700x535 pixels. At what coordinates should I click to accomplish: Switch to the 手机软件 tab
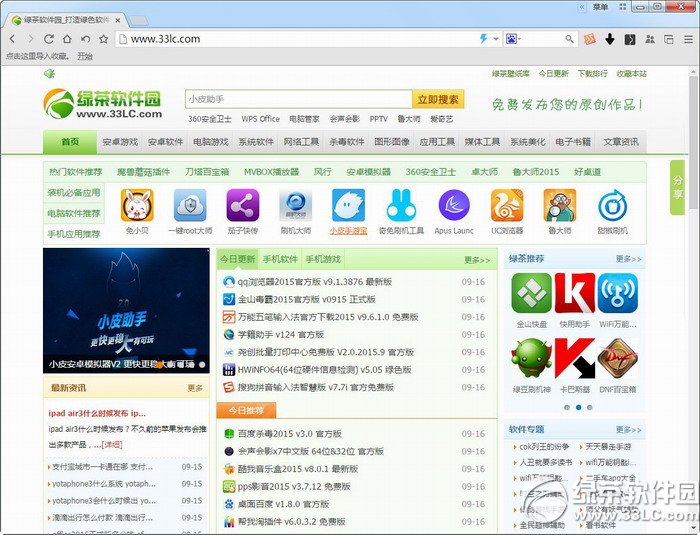point(280,259)
